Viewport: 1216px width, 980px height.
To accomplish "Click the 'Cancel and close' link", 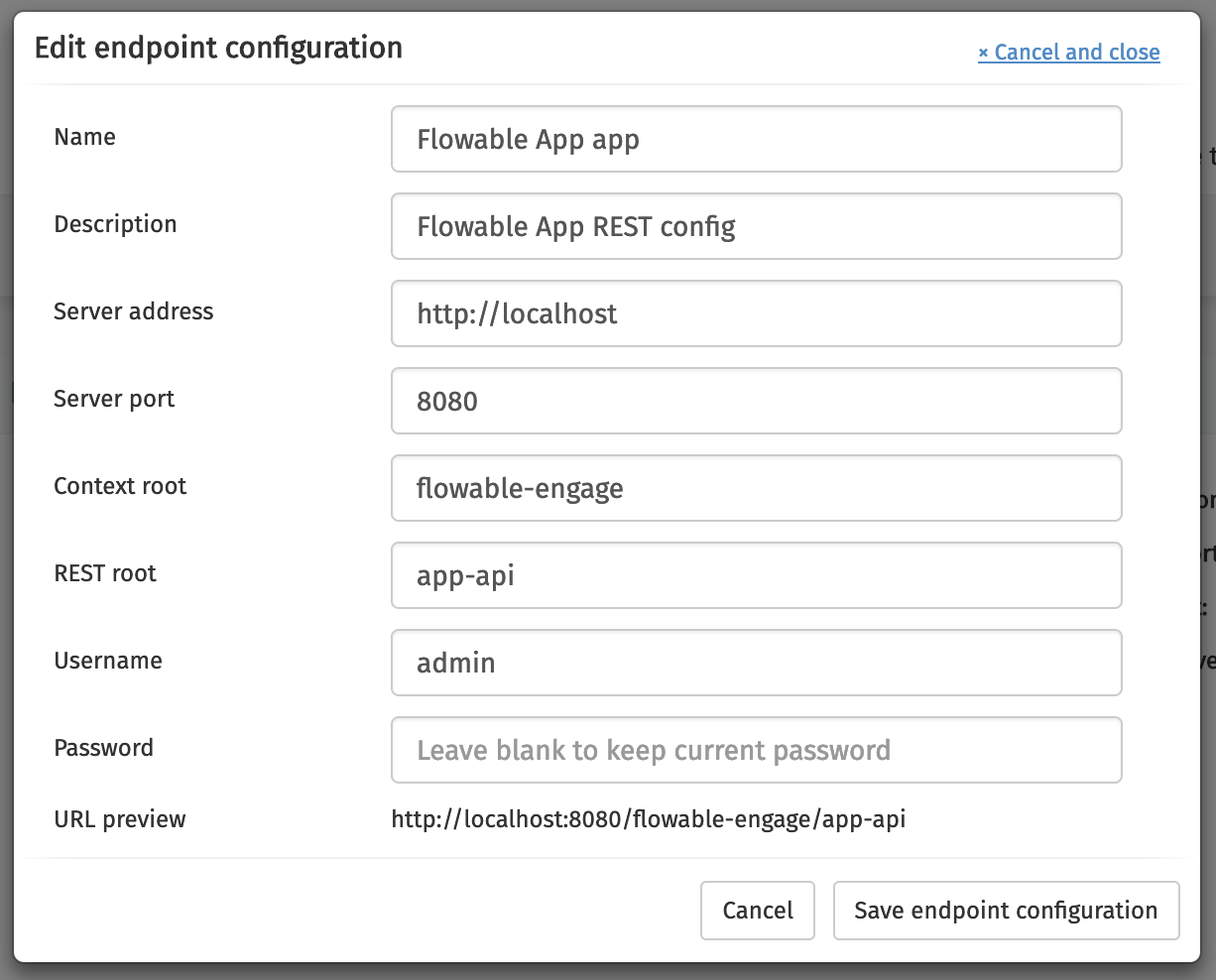I will pos(1068,53).
